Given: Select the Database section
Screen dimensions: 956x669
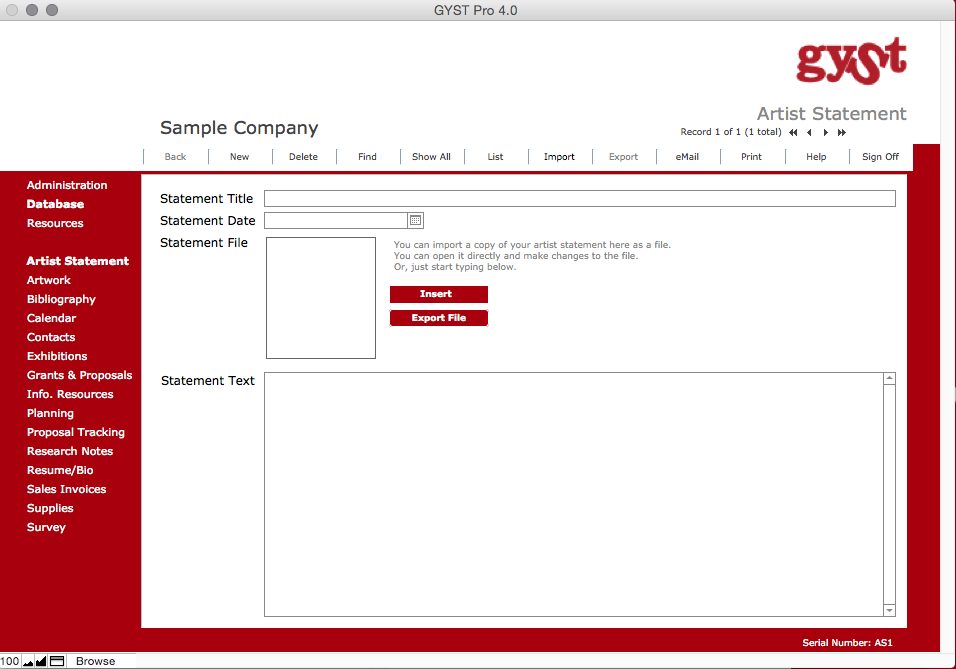Looking at the screenshot, I should click(x=55, y=204).
